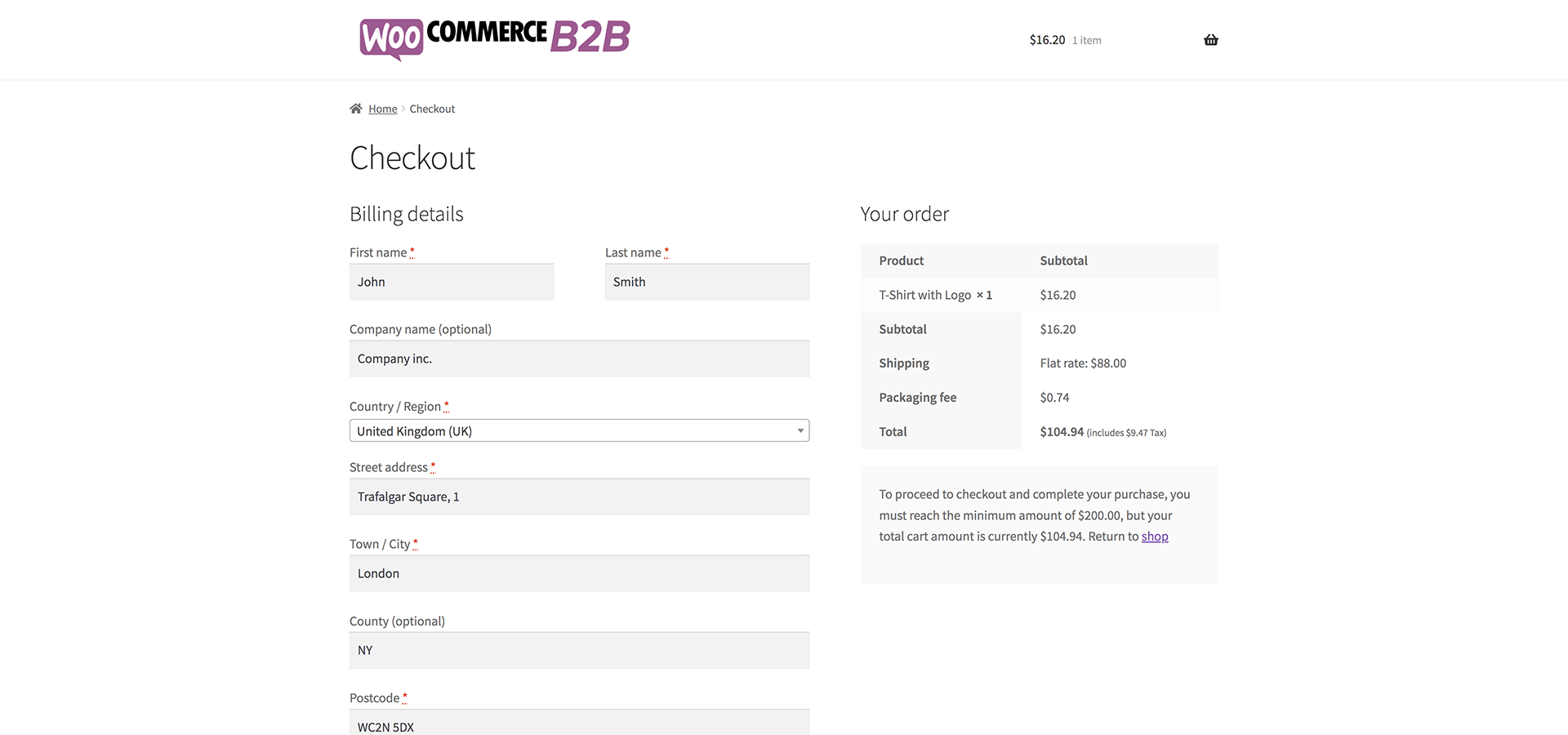Click the Packaging fee amount
Image resolution: width=1568 pixels, height=735 pixels.
[1054, 398]
